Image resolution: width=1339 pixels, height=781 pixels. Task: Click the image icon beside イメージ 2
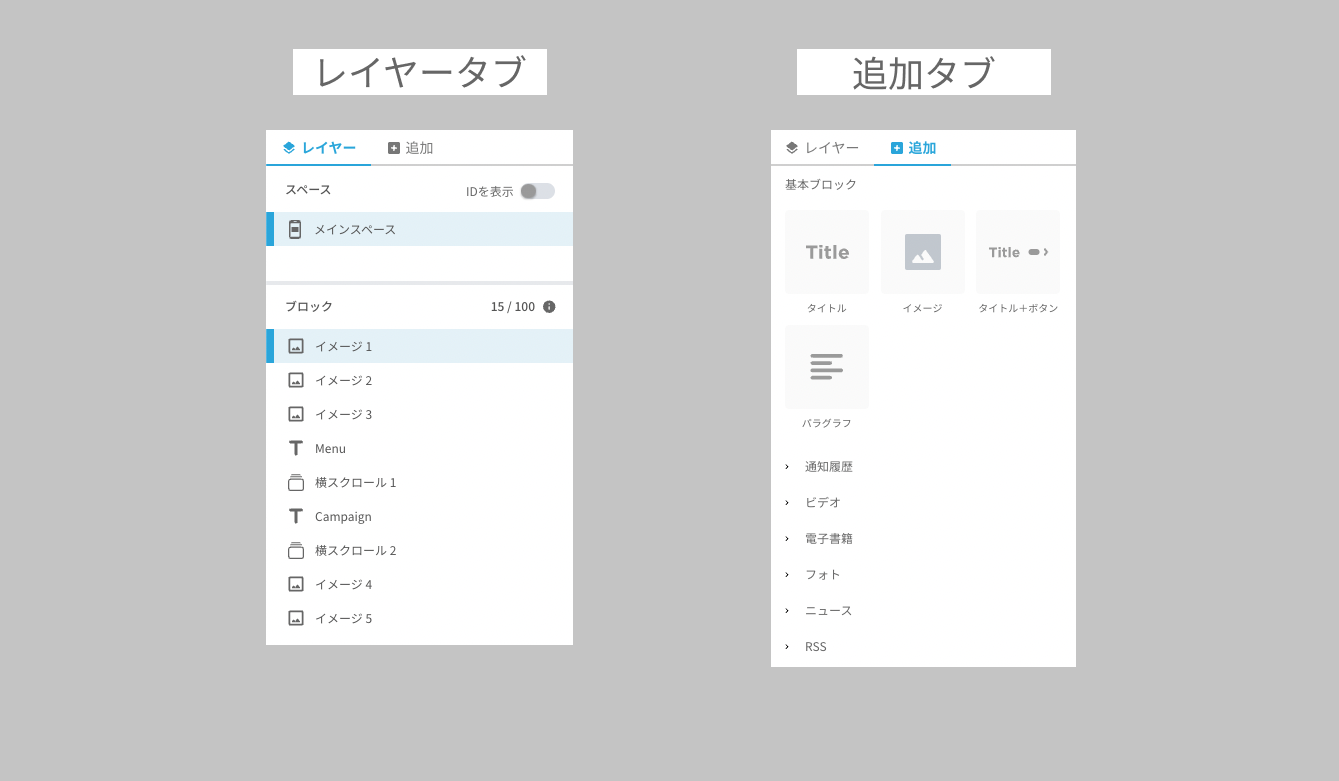[x=296, y=380]
